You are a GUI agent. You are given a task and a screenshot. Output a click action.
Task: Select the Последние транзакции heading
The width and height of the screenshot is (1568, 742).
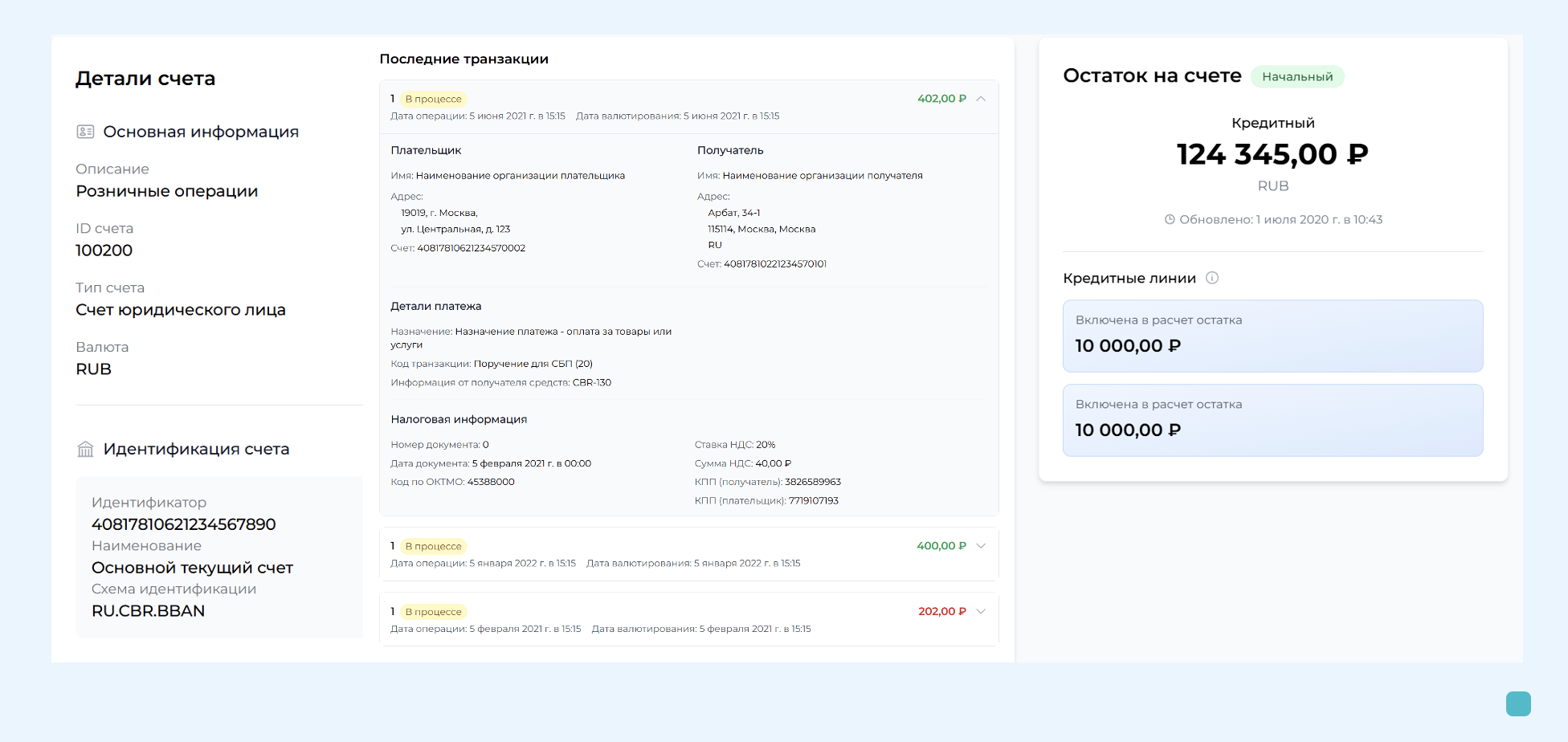click(463, 59)
